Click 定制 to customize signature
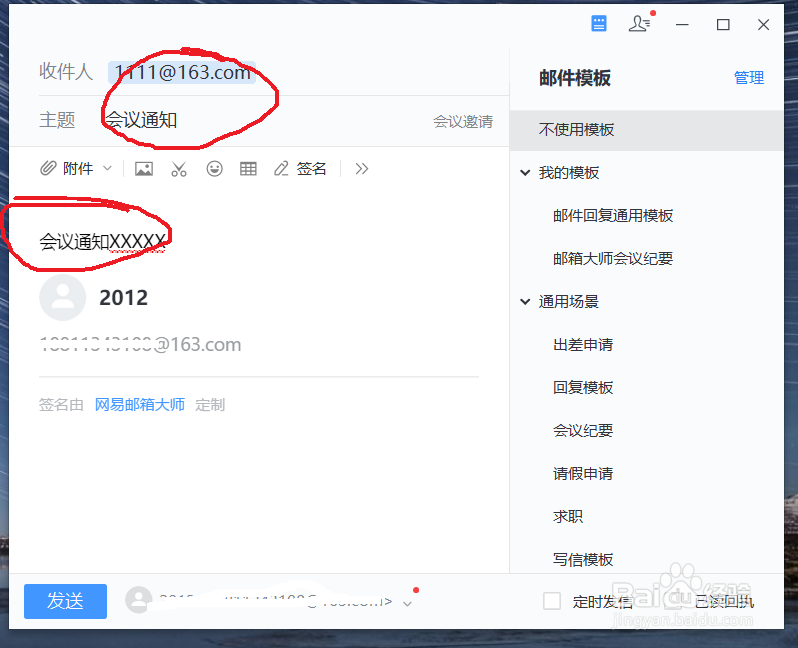 (x=210, y=405)
